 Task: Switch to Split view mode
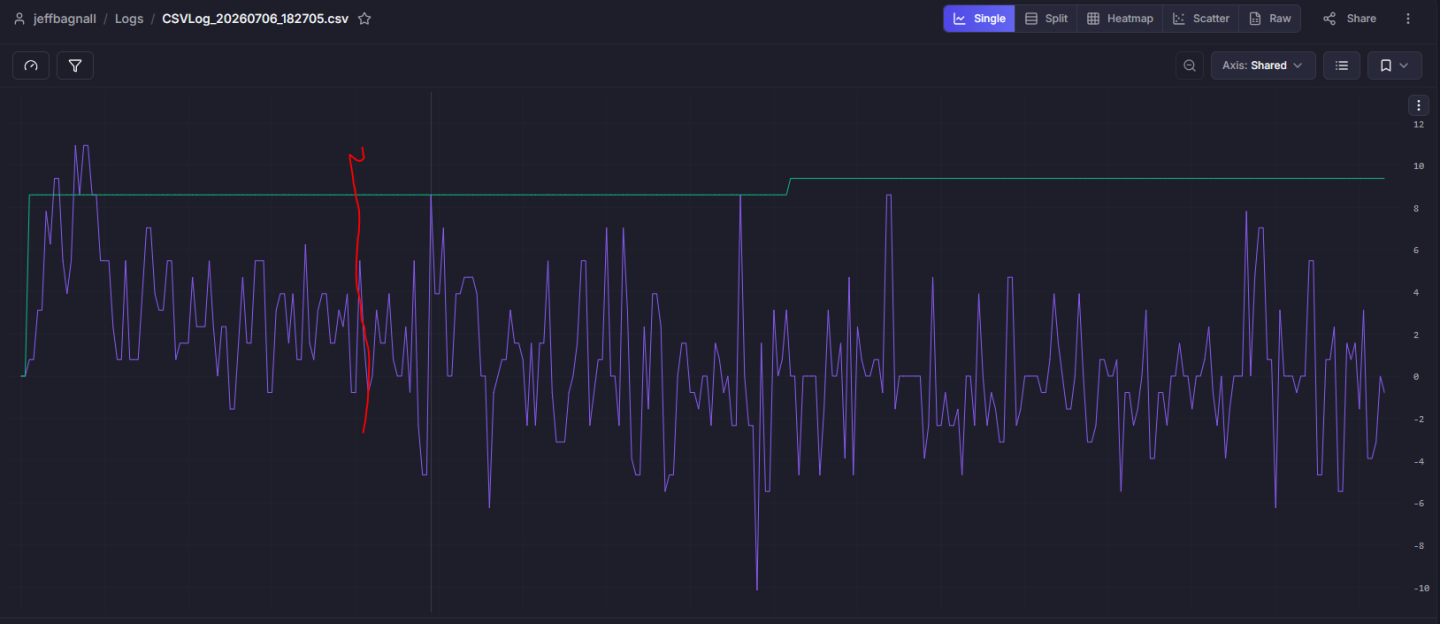[x=1046, y=19]
